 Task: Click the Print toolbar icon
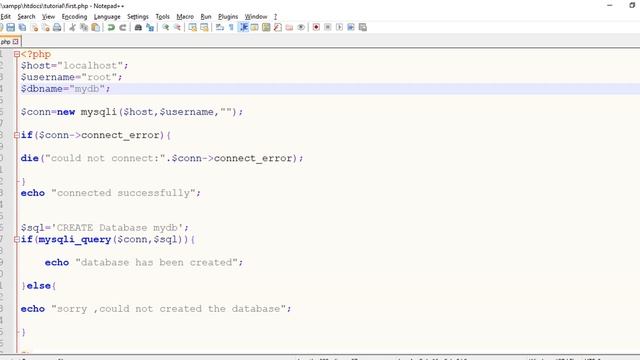(x=57, y=27)
